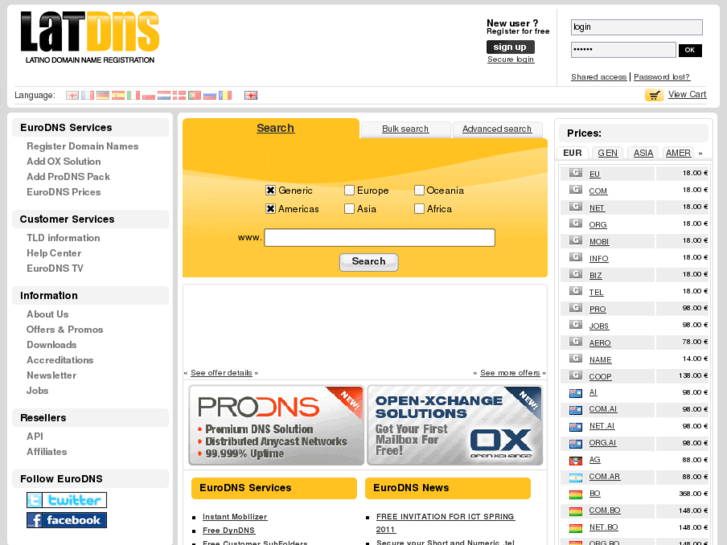The width and height of the screenshot is (727, 545).
Task: Open the Password lost? link
Action: (x=662, y=77)
